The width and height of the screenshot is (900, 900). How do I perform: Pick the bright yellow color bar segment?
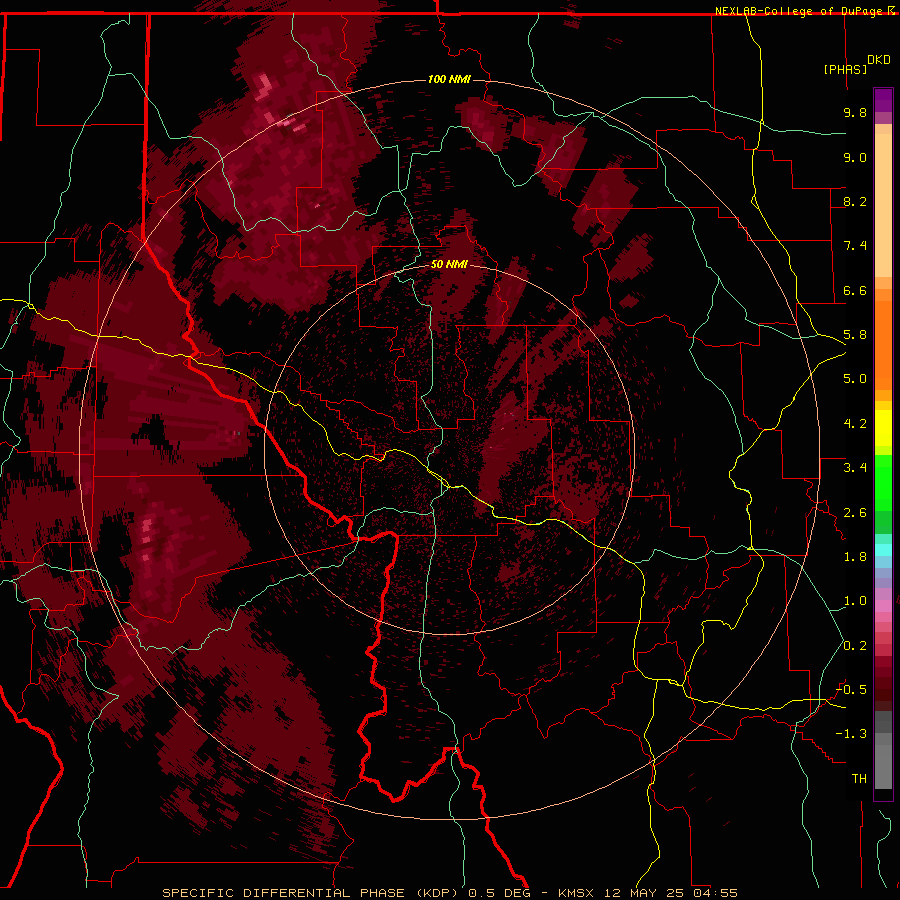[883, 428]
